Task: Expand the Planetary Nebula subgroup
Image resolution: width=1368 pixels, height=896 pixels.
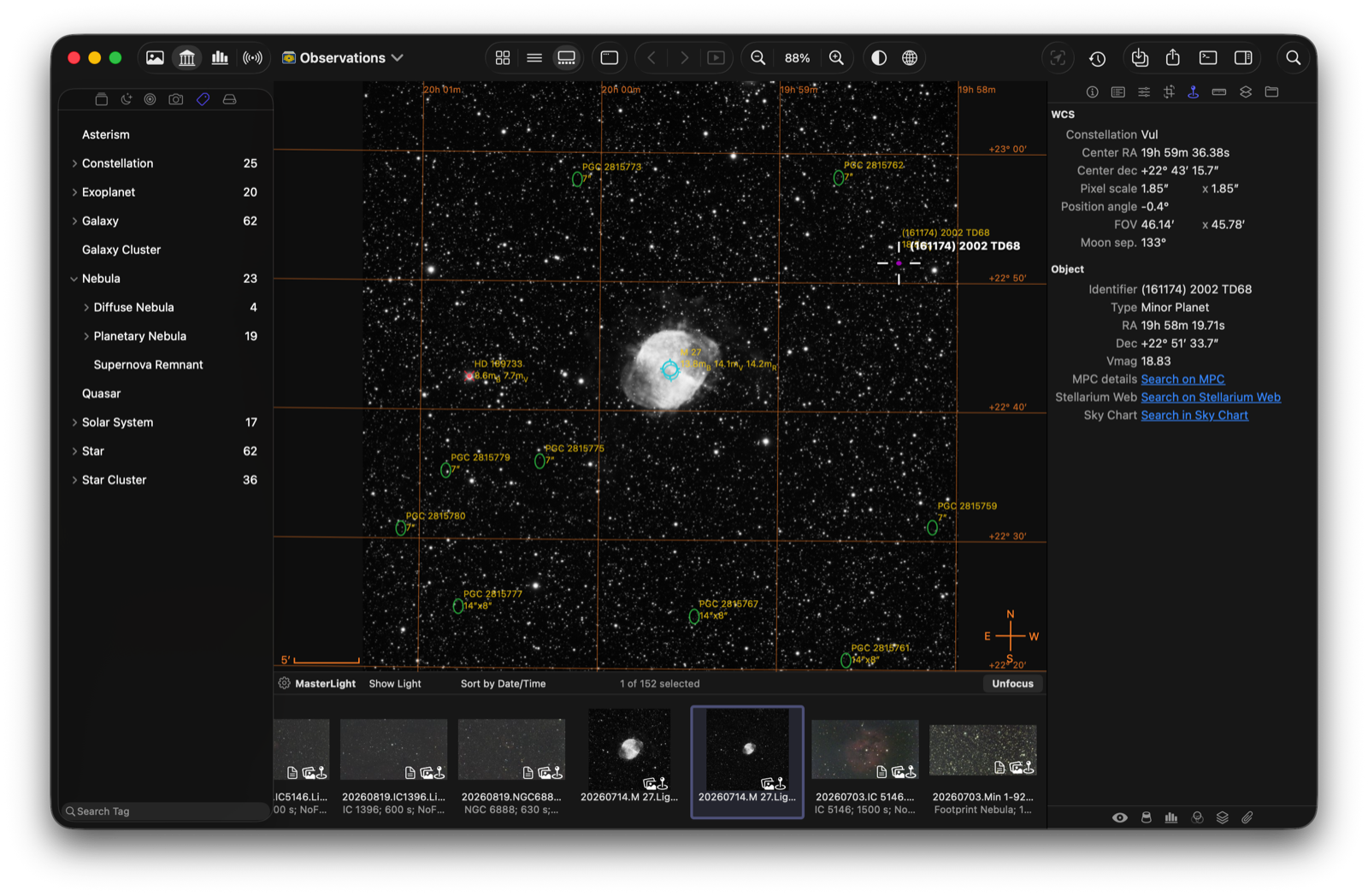Action: 86,336
